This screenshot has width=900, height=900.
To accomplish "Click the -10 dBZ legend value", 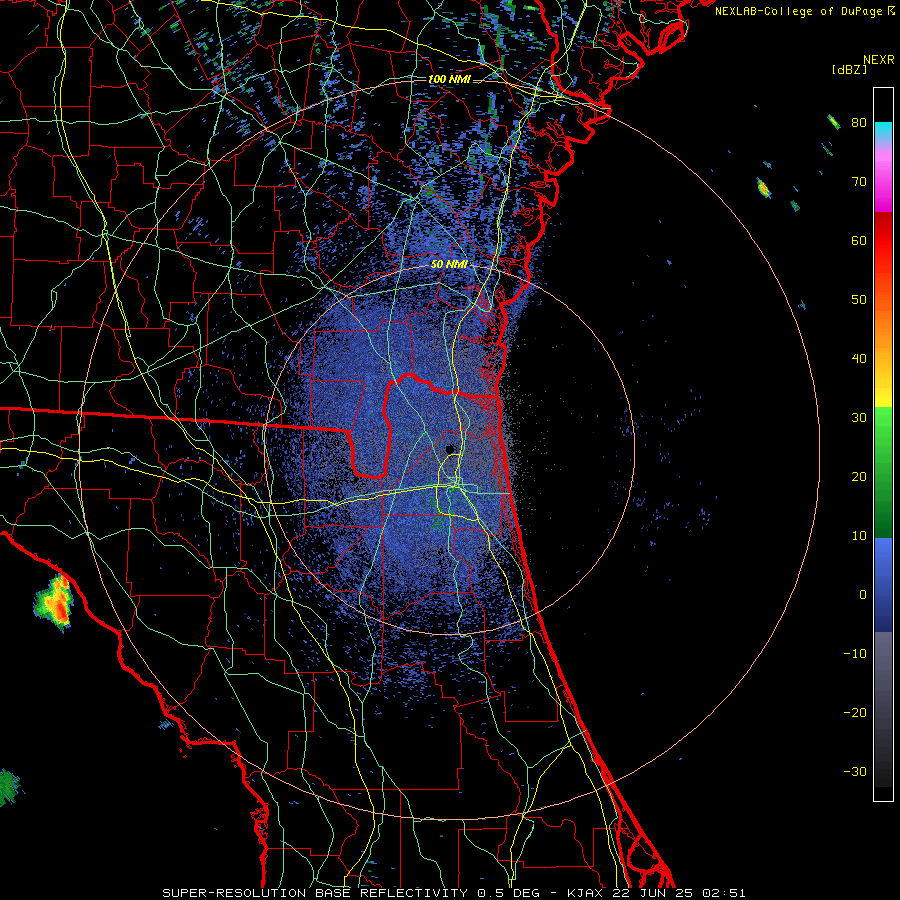I will (855, 654).
